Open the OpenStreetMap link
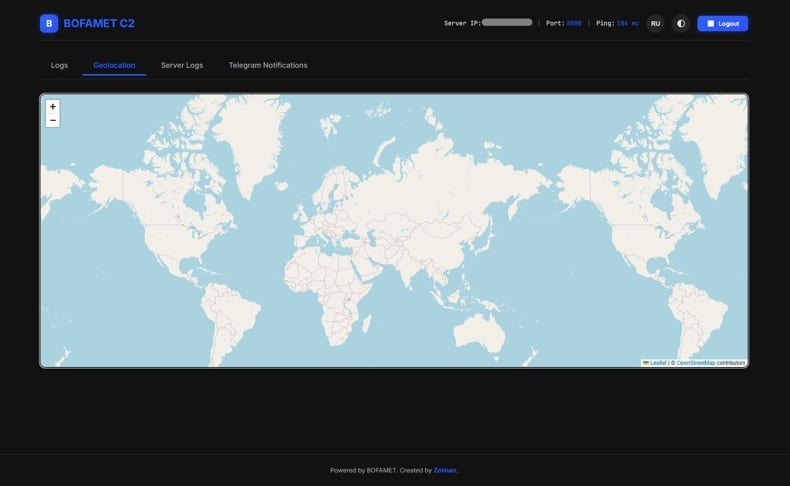 695,363
